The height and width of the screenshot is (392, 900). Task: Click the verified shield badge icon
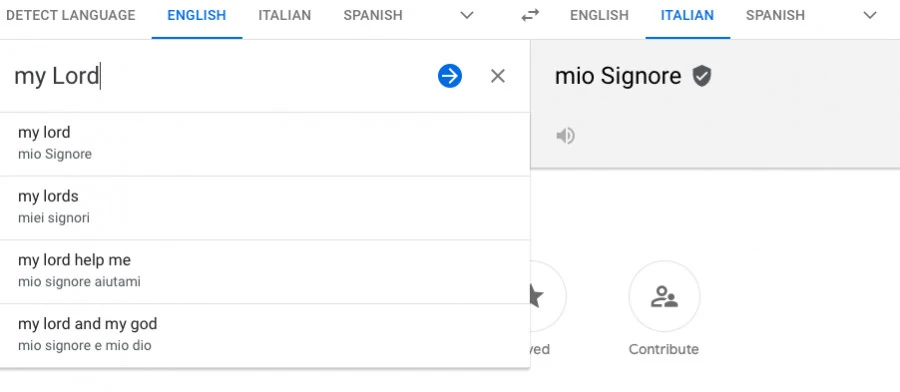(x=701, y=76)
